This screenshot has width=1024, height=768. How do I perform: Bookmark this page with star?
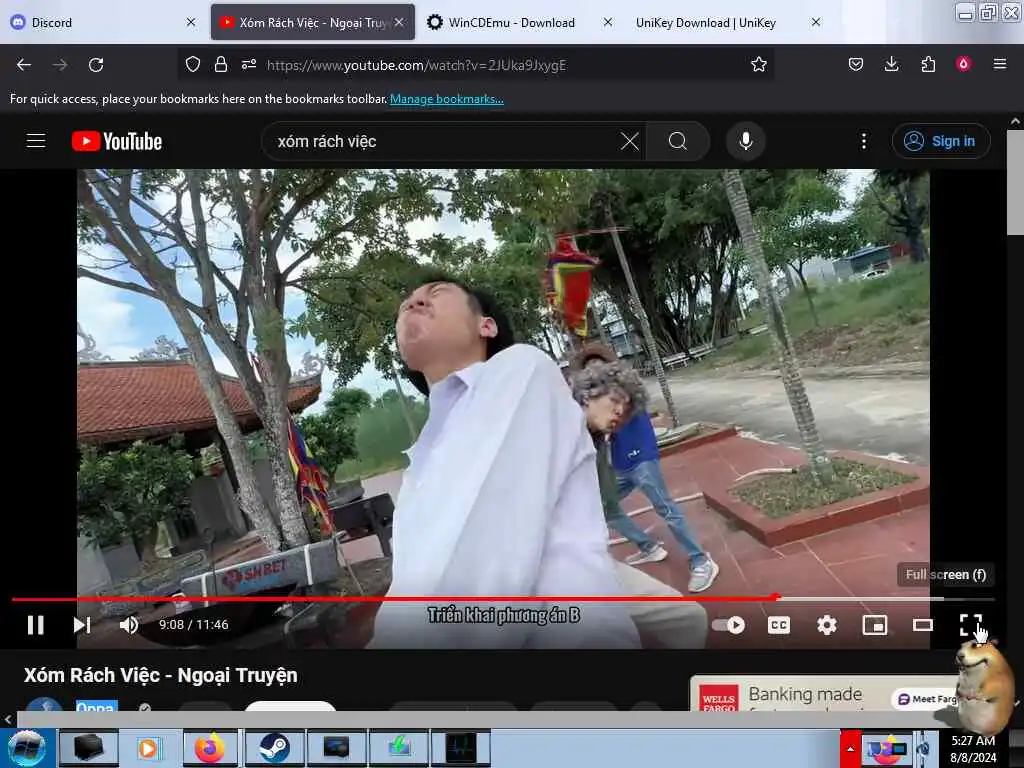coord(758,64)
